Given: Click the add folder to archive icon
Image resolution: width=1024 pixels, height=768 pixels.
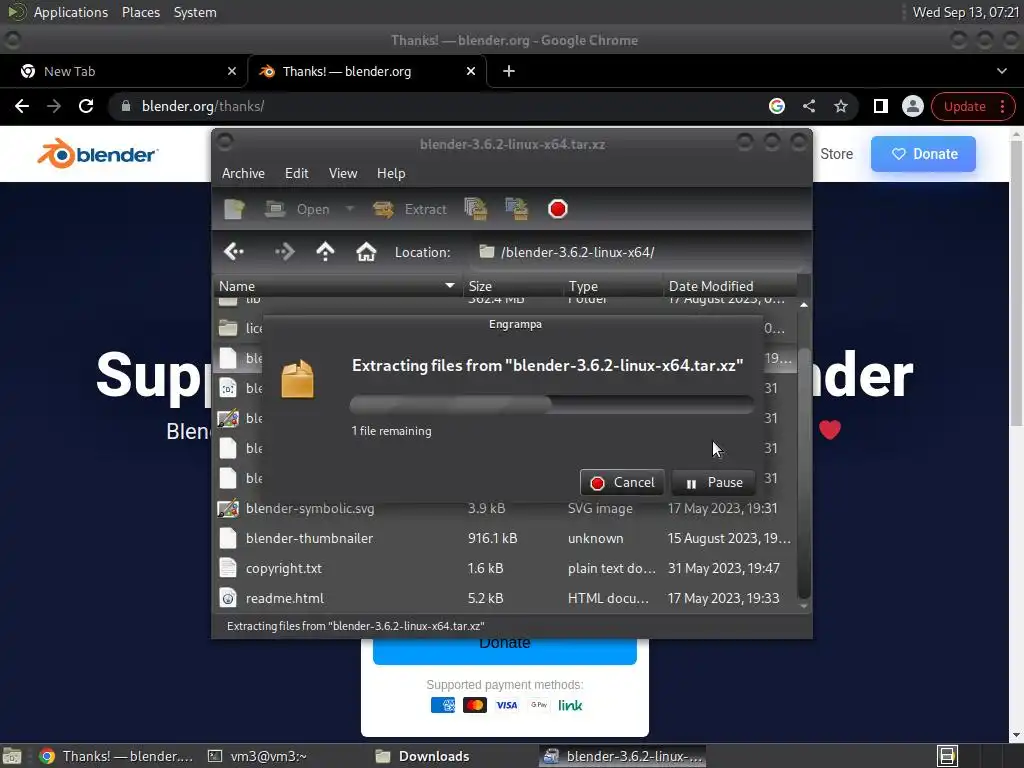Looking at the screenshot, I should [517, 209].
